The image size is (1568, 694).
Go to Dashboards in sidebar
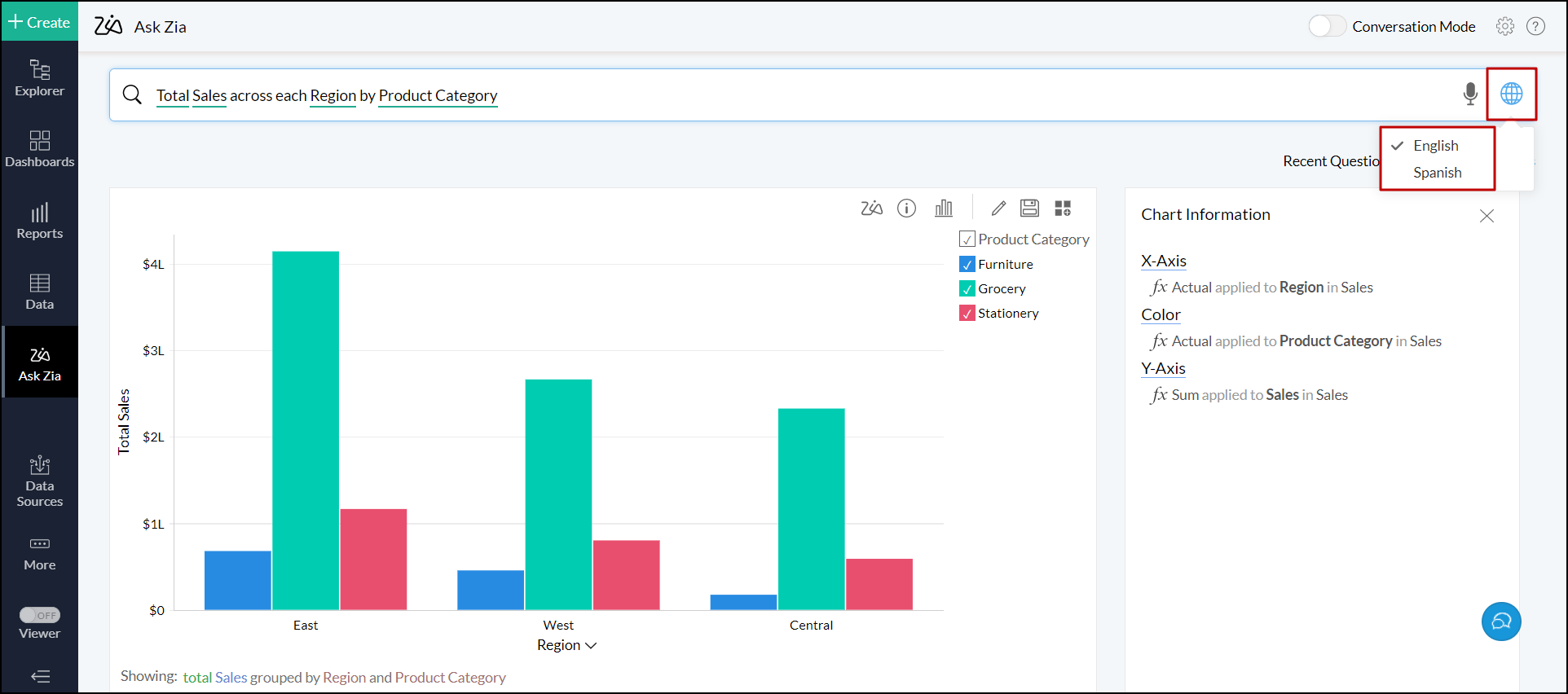[x=39, y=149]
